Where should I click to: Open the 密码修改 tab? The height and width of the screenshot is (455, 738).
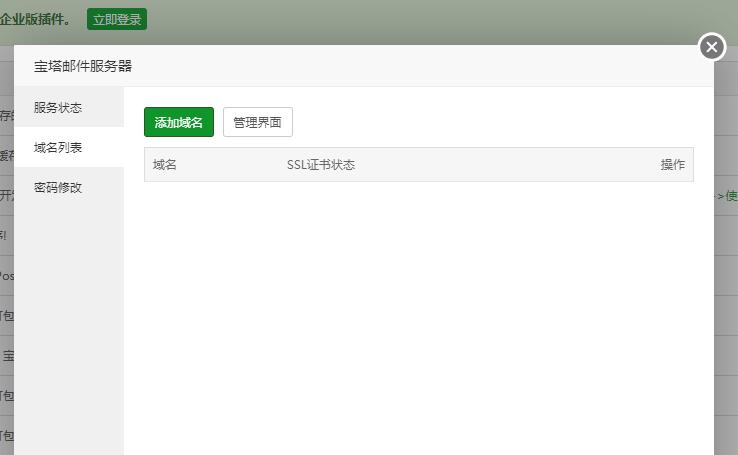tap(69, 188)
